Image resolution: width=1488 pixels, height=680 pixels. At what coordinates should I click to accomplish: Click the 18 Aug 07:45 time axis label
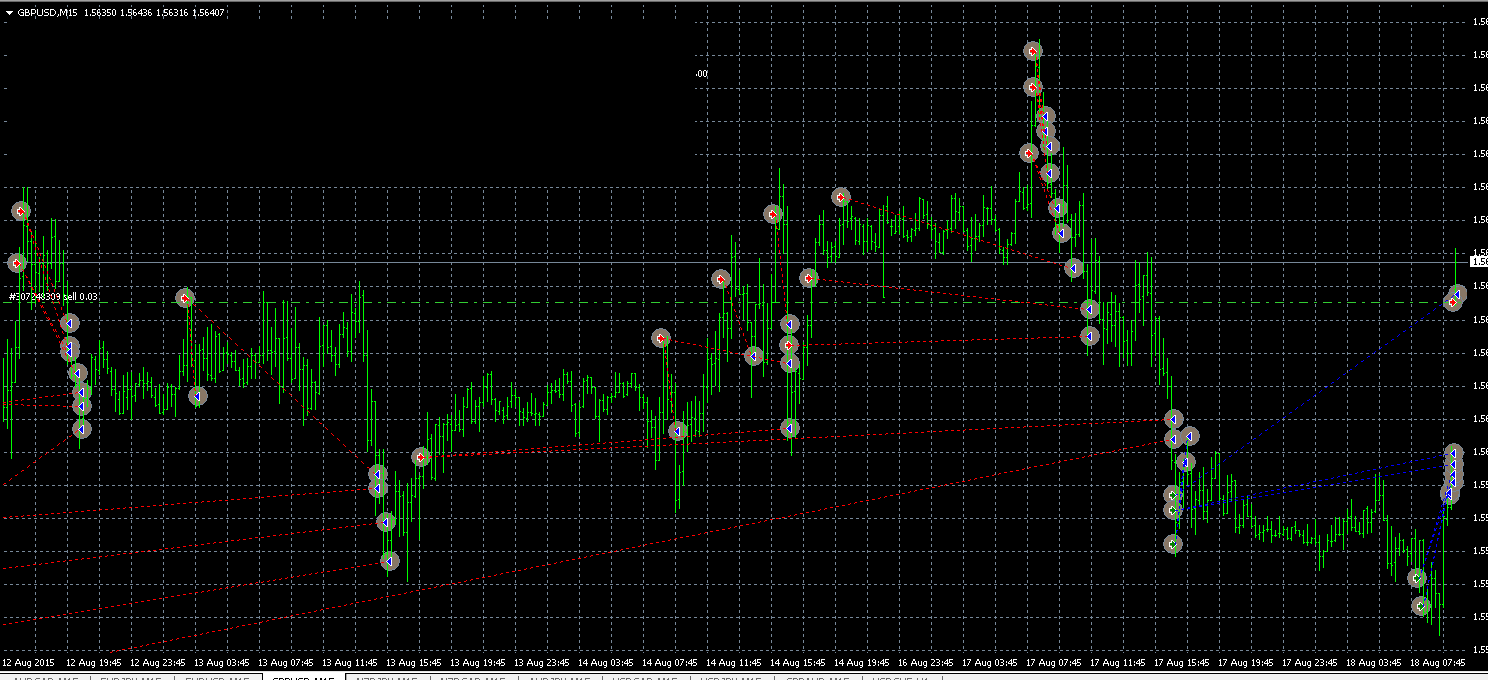click(1439, 662)
